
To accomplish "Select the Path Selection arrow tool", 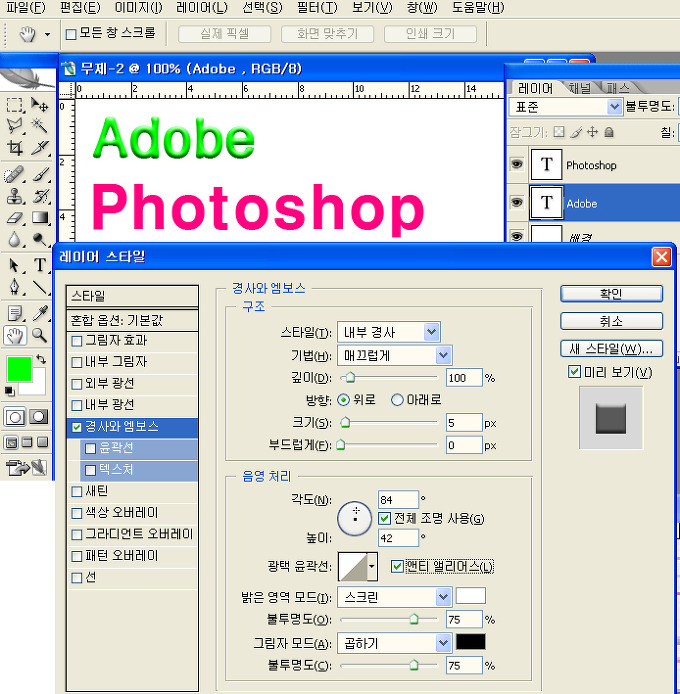I will [x=15, y=265].
